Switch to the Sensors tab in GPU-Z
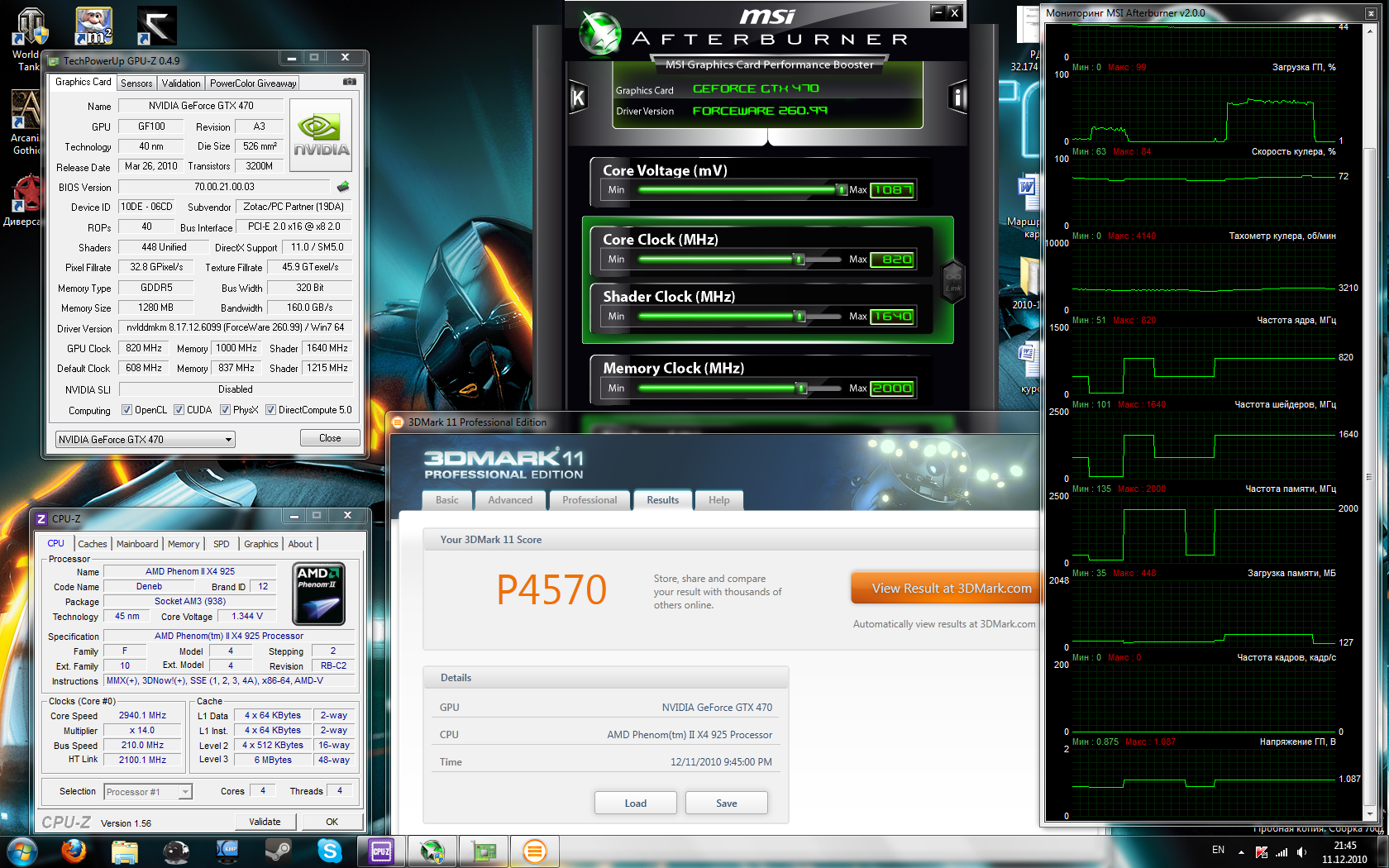The image size is (1389, 868). (136, 83)
